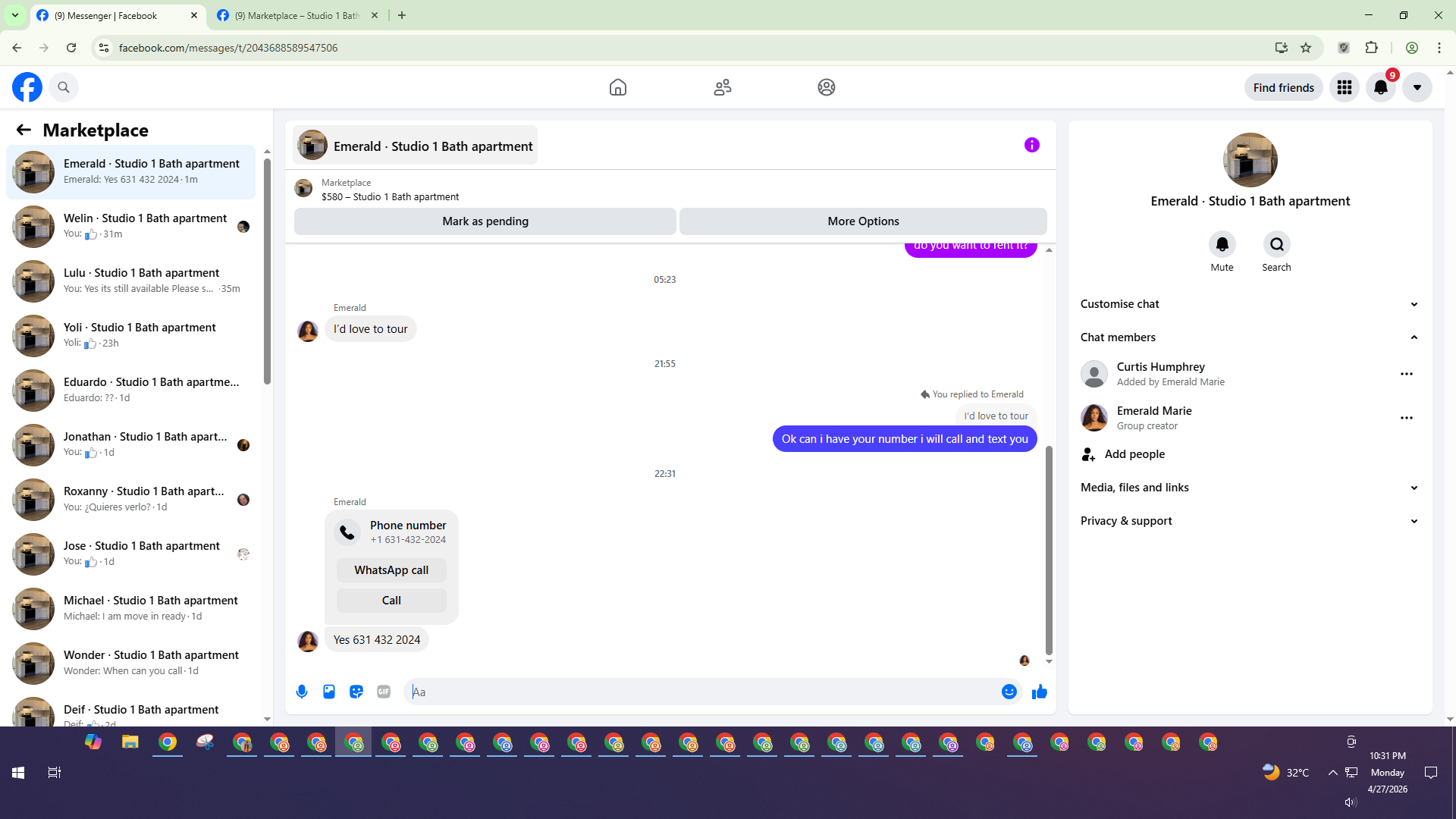The width and height of the screenshot is (1456, 819).
Task: Expand Media, files and links section
Action: pos(1250,488)
